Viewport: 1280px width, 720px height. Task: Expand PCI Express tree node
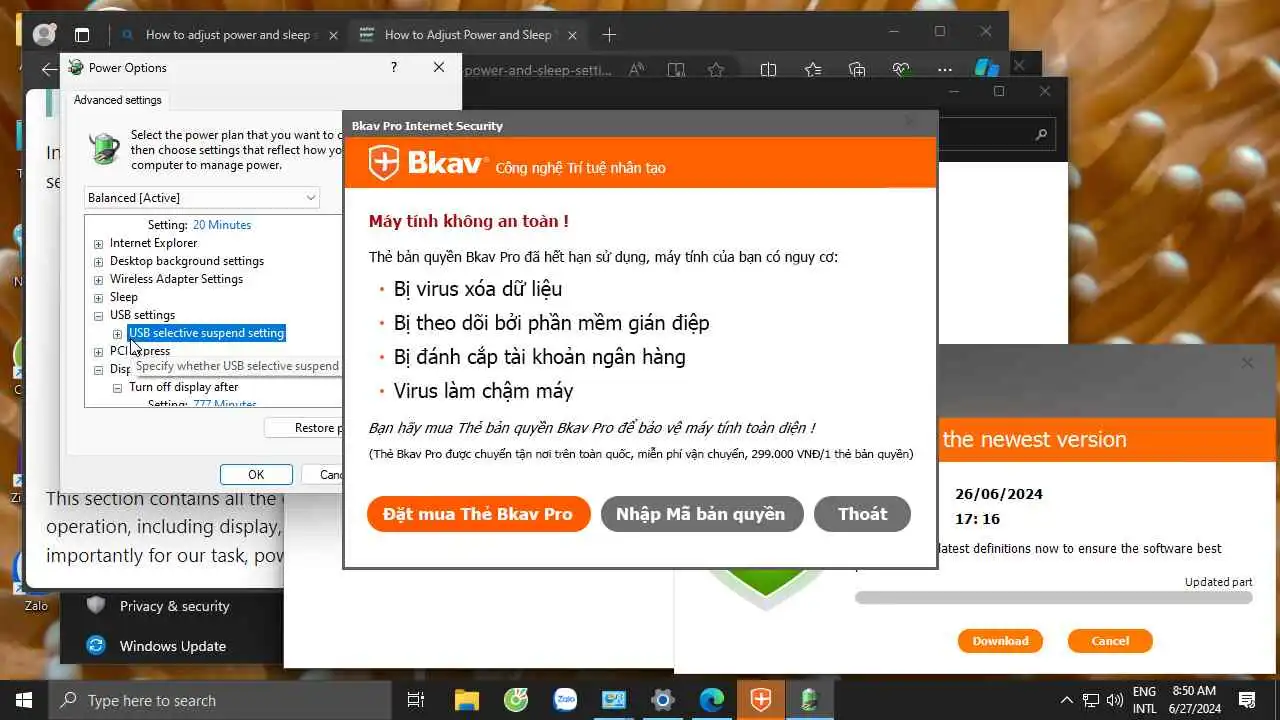[98, 352]
